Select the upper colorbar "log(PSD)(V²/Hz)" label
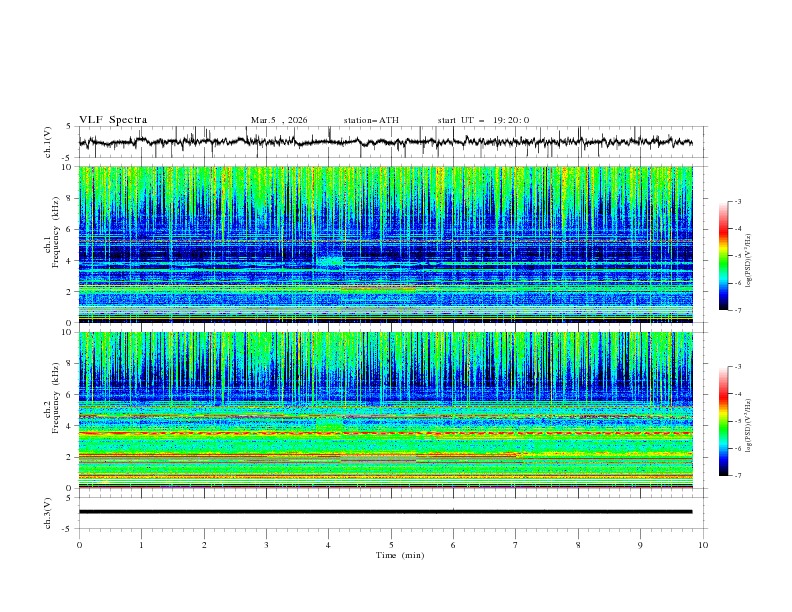Image resolution: width=792 pixels, height=612 pixels. point(749,261)
